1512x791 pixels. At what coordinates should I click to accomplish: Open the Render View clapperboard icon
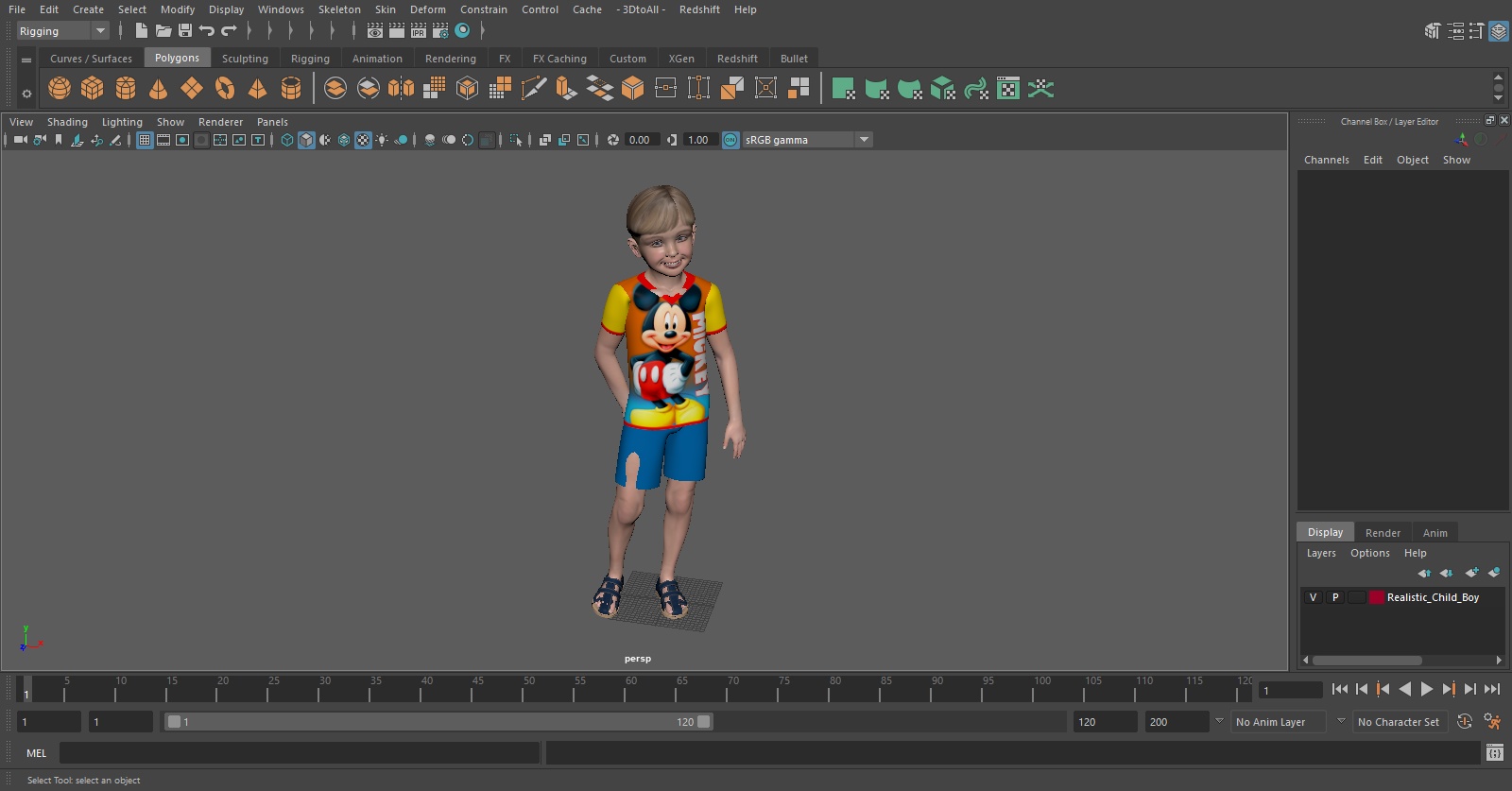click(x=374, y=31)
